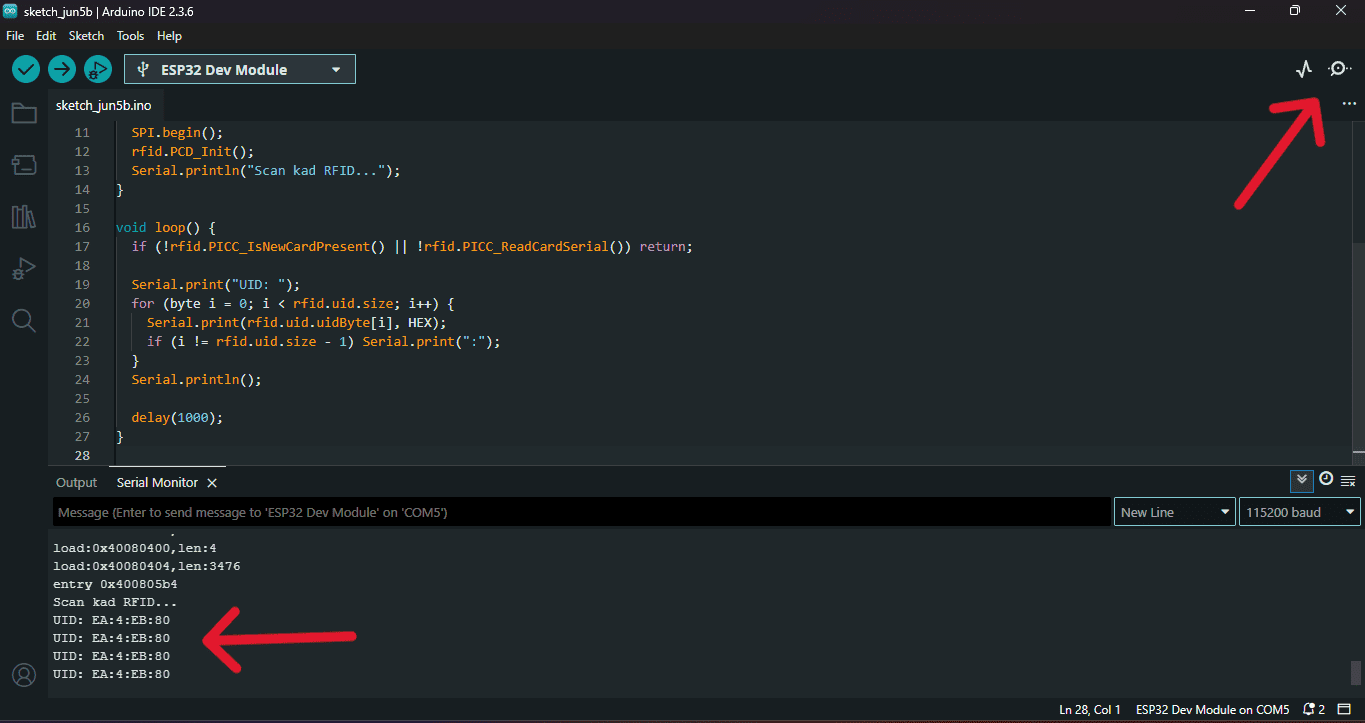
Task: Open the Boards Manager sidebar icon
Action: [x=24, y=165]
